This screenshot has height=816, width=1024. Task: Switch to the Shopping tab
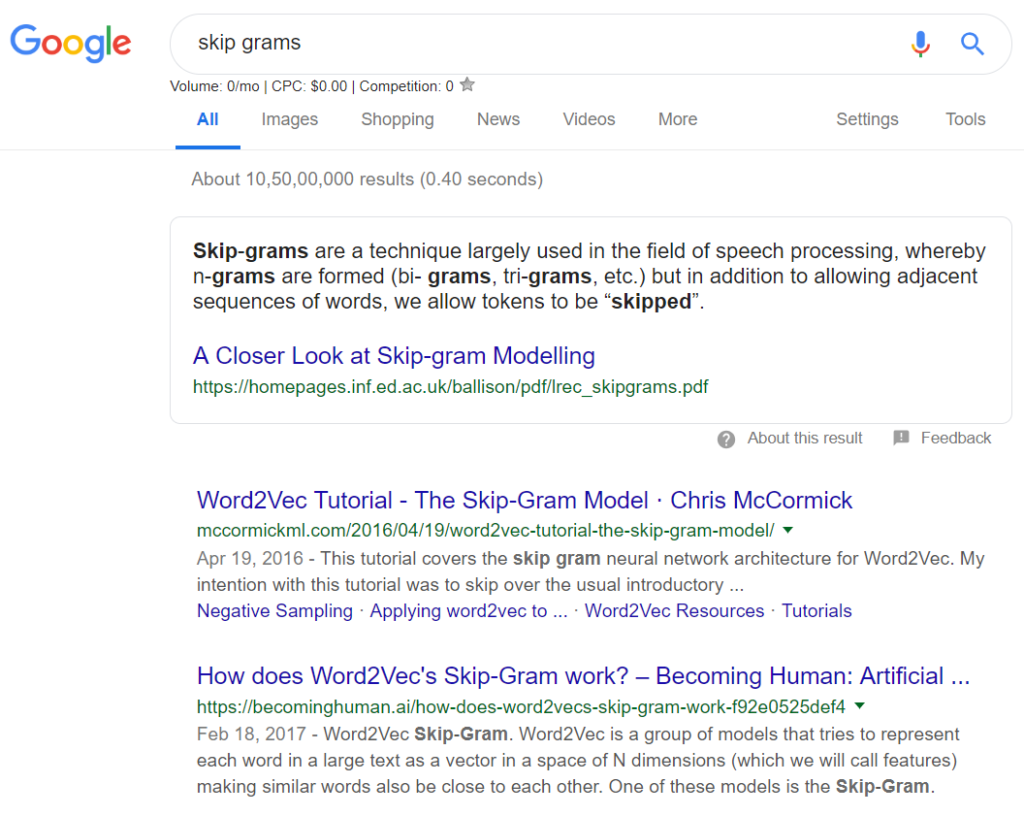(397, 119)
